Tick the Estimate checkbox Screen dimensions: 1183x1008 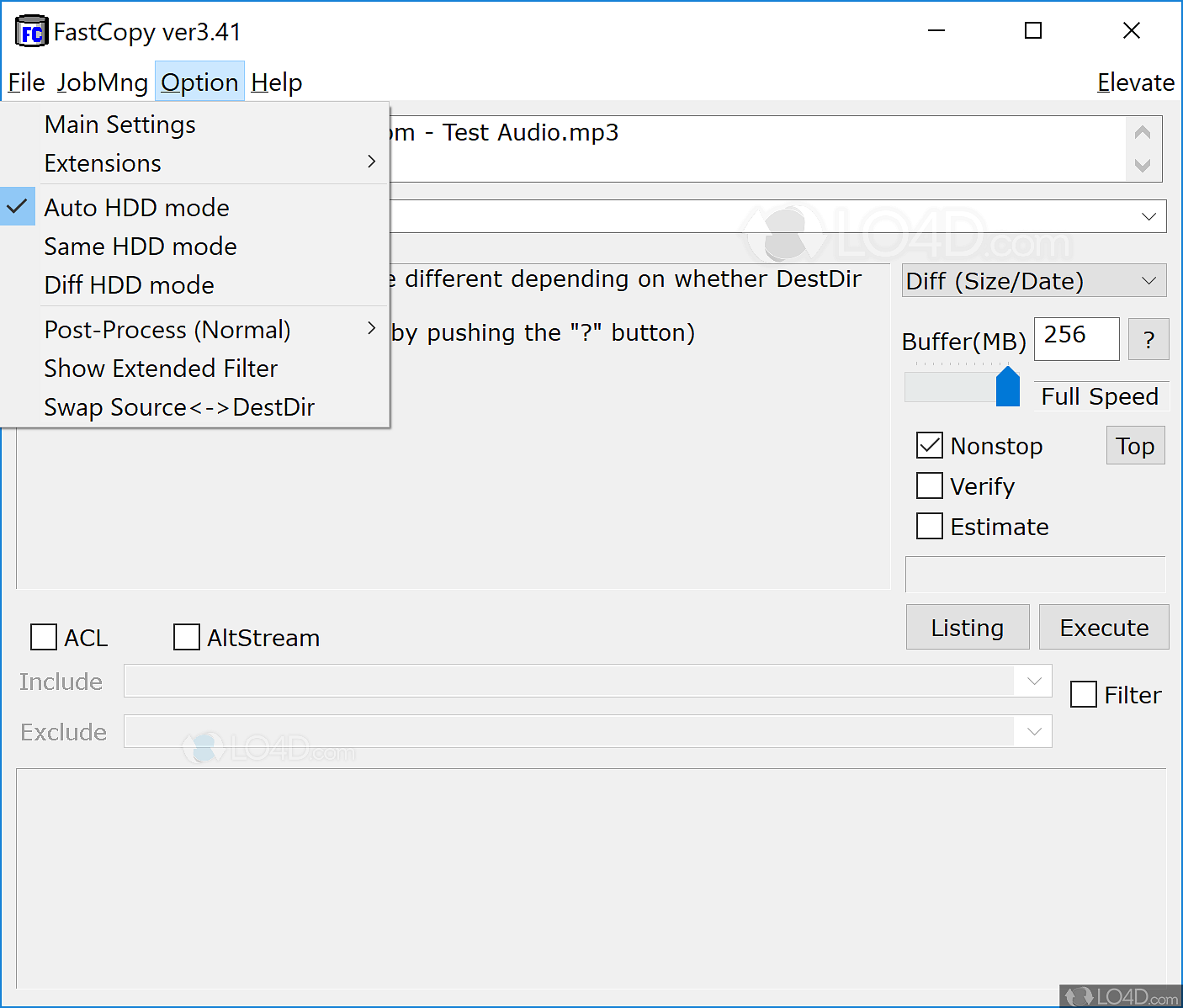point(930,526)
